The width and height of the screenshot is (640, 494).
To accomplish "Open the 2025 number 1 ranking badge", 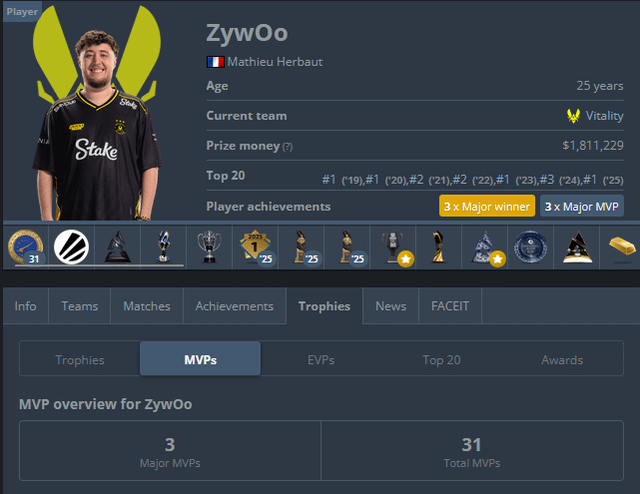I will pyautogui.click(x=255, y=247).
